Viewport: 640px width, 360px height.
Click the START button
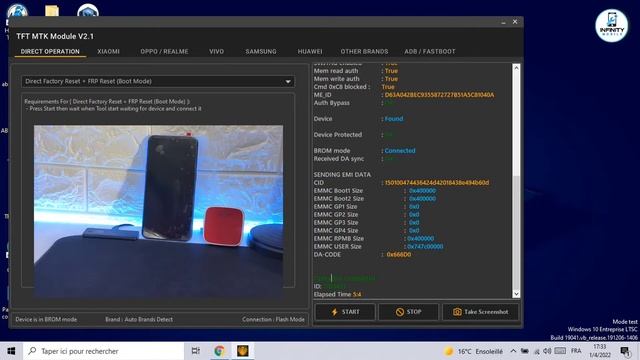pos(345,312)
